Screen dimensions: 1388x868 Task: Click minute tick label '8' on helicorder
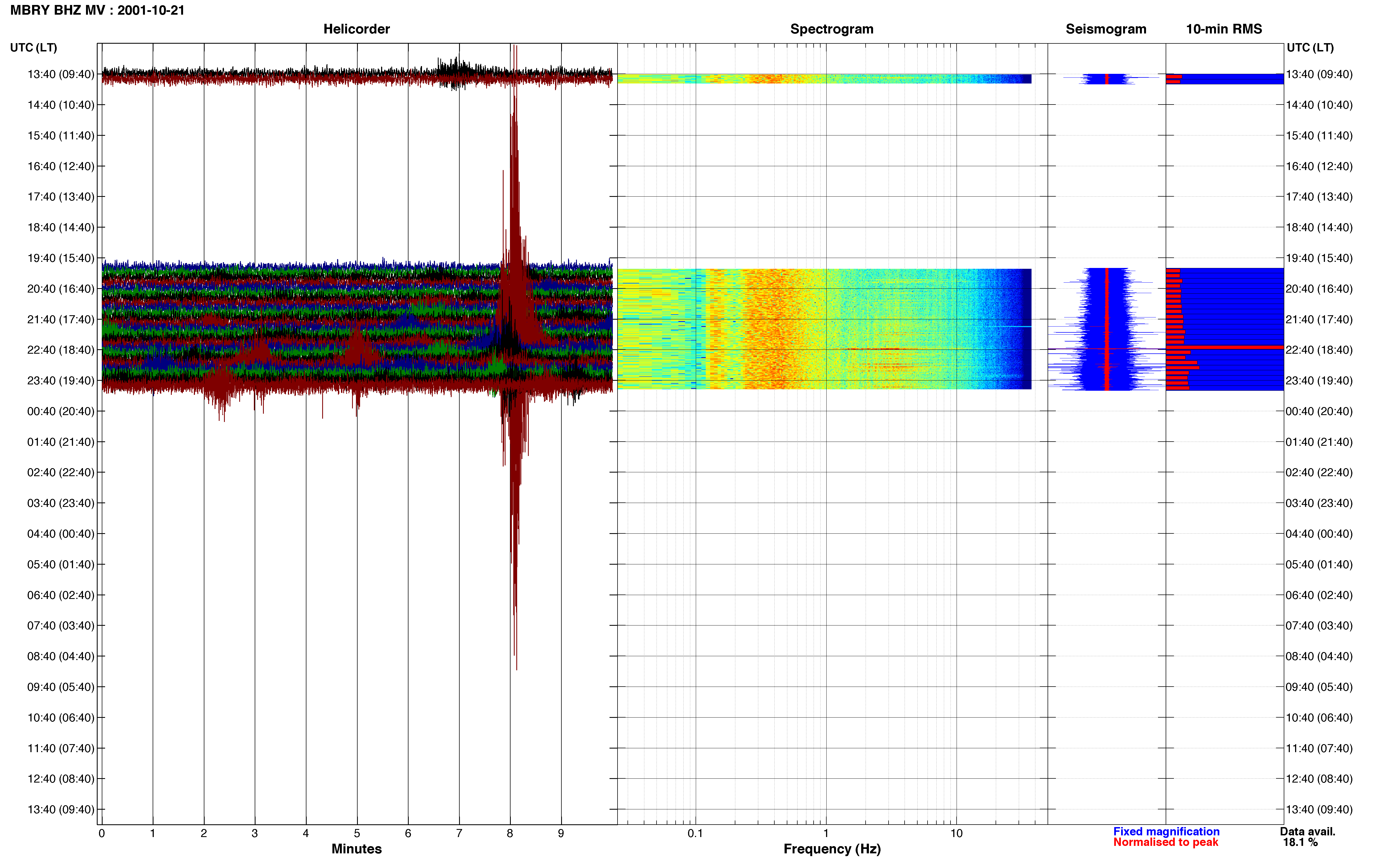click(x=510, y=833)
